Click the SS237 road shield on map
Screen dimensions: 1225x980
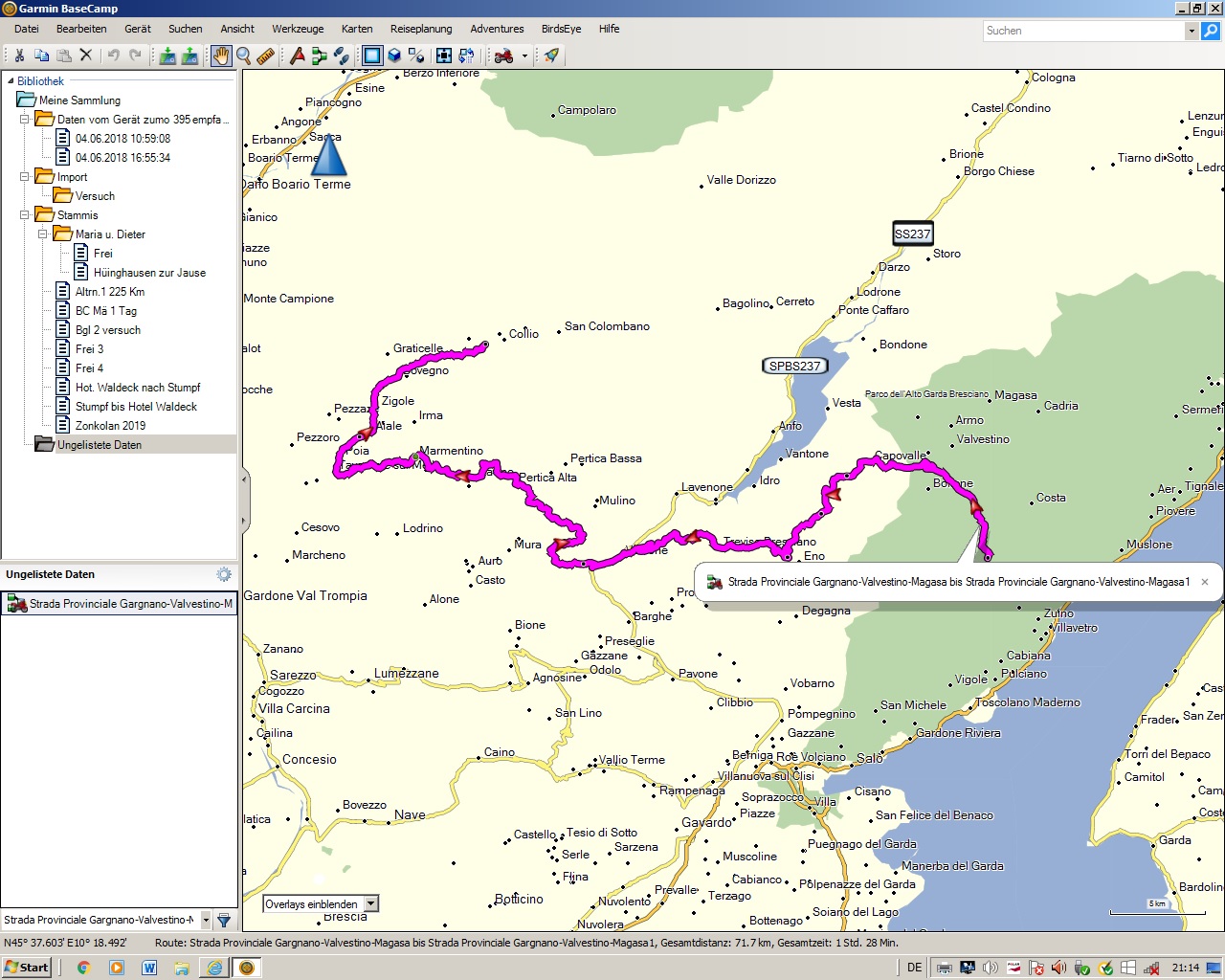tap(912, 234)
